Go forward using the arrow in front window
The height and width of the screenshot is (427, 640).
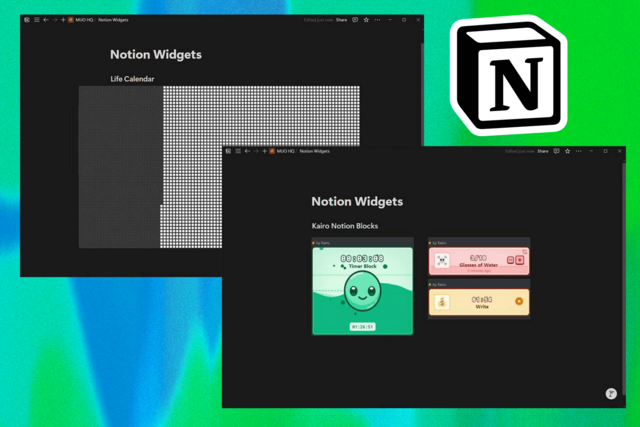click(256, 151)
